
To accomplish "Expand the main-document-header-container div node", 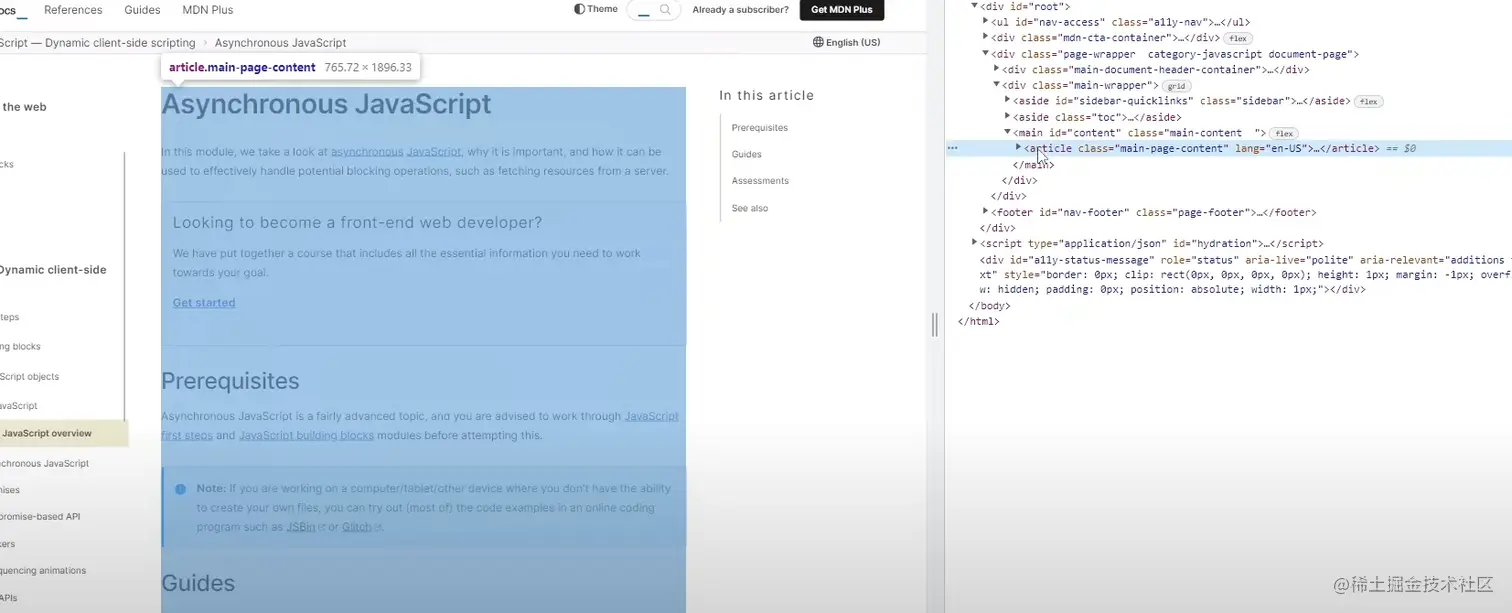I will [997, 69].
